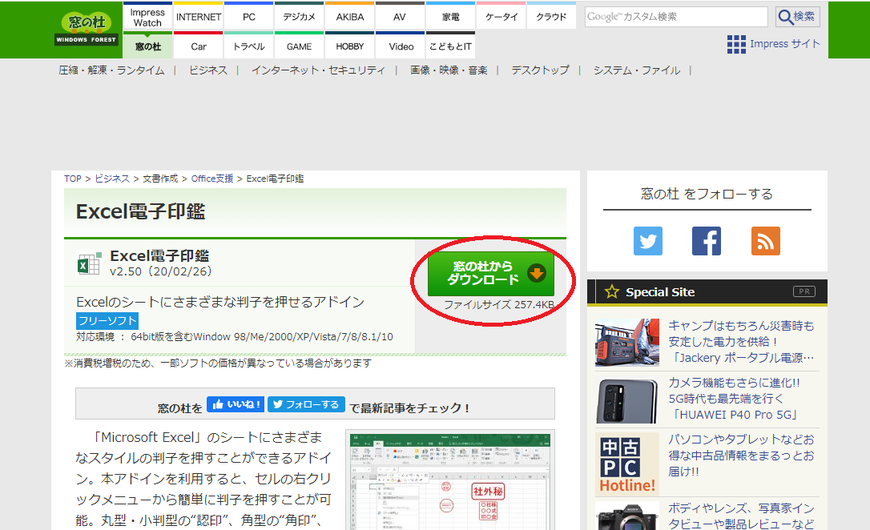Open the 中古品情報 article link
This screenshot has height=530, width=870.
pos(741,455)
